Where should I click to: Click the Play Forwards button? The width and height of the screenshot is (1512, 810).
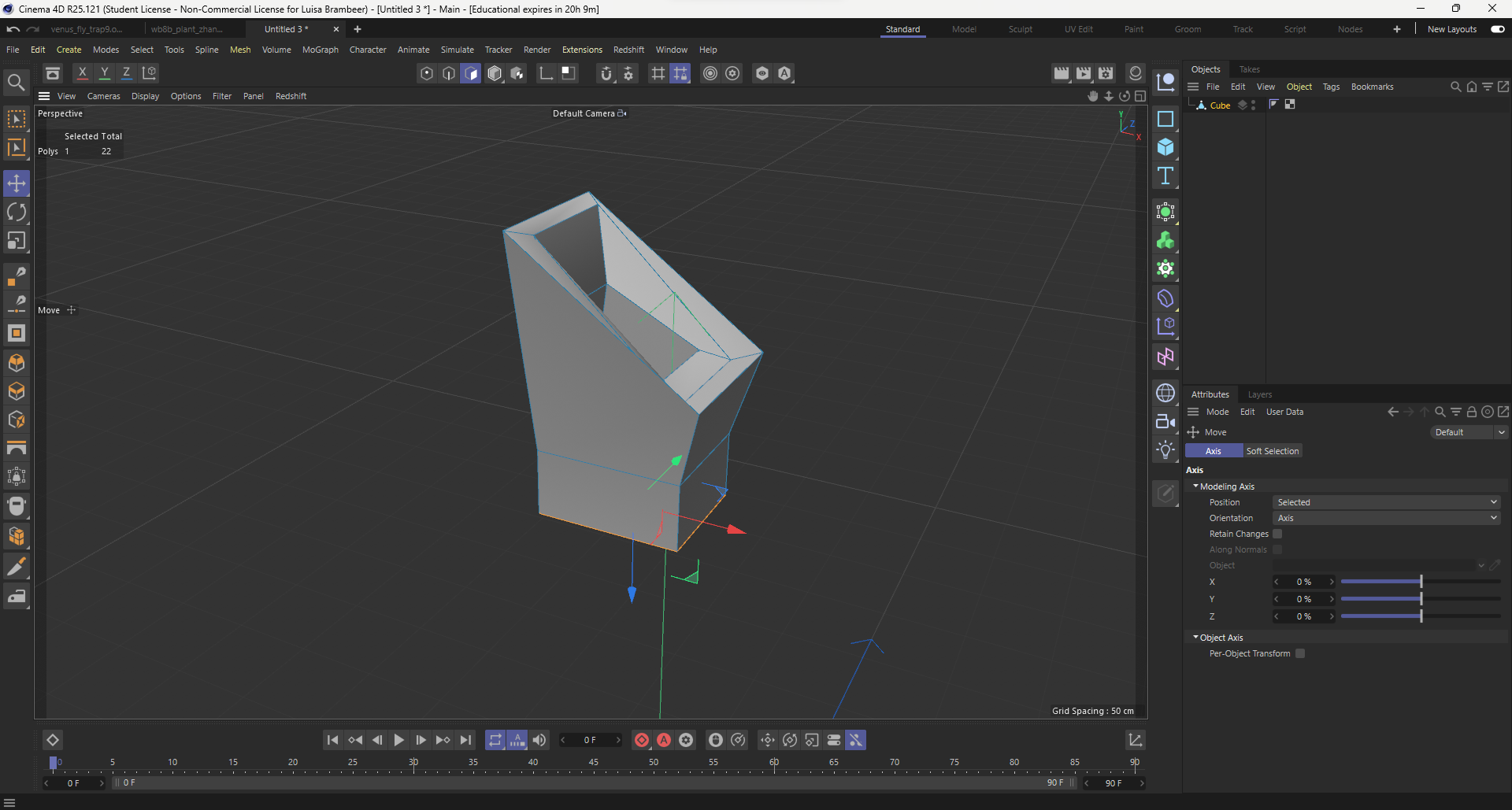pyautogui.click(x=399, y=740)
